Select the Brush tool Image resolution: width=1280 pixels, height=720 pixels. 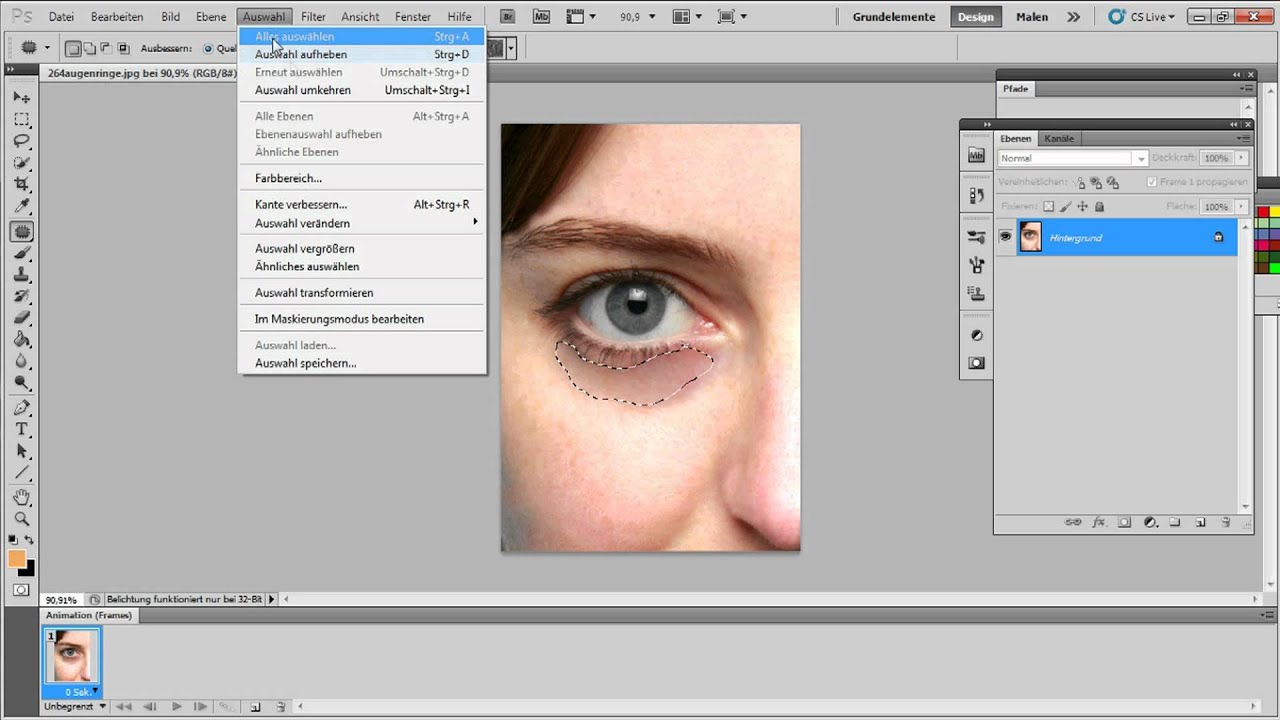coord(21,253)
